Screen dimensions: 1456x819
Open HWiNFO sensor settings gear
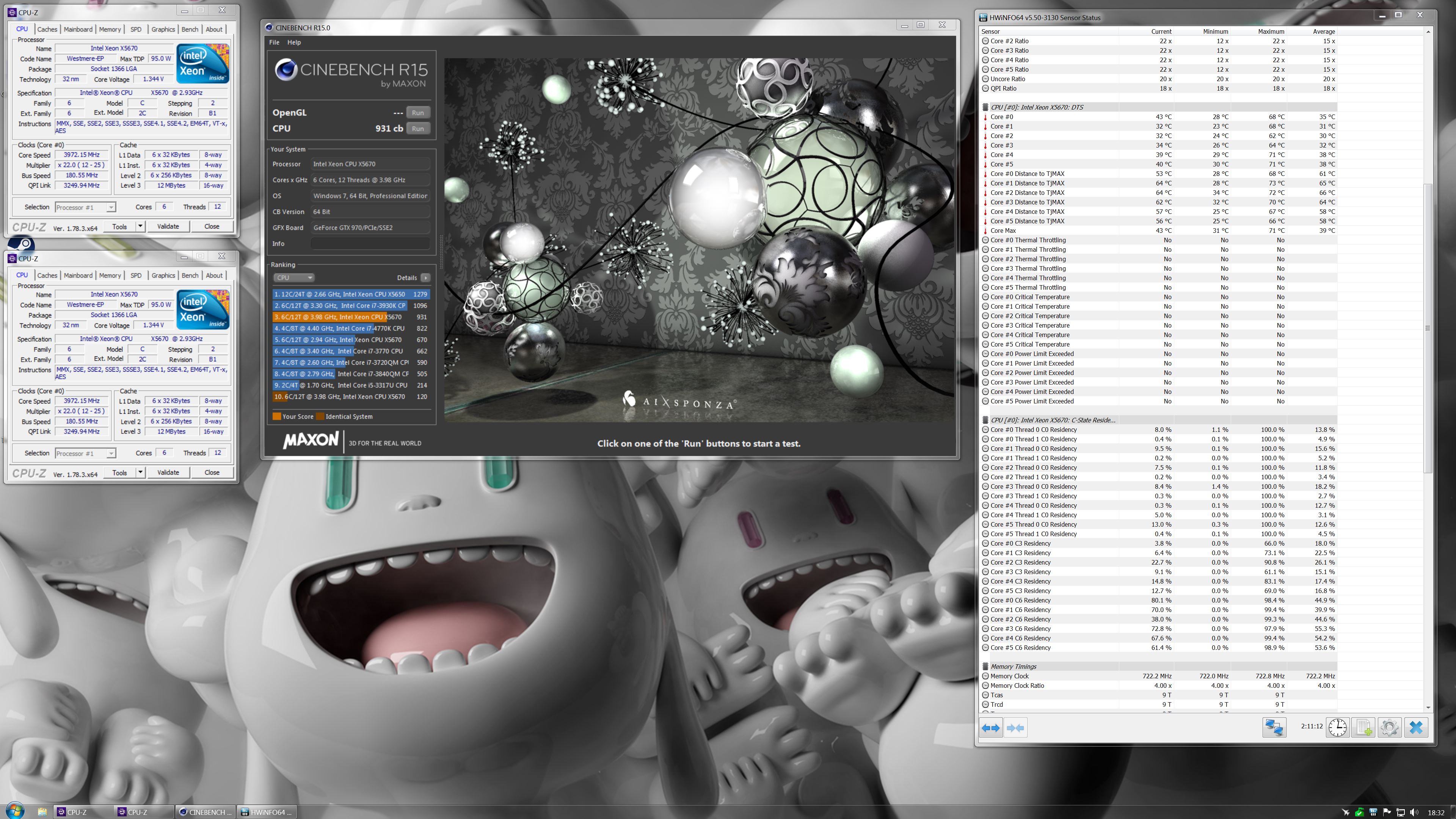pos(1390,728)
